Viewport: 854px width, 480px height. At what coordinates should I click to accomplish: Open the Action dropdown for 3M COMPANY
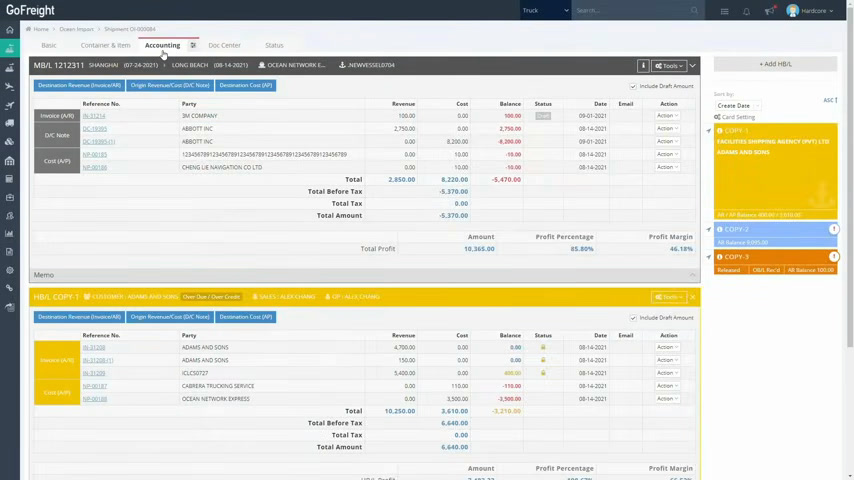tap(667, 116)
